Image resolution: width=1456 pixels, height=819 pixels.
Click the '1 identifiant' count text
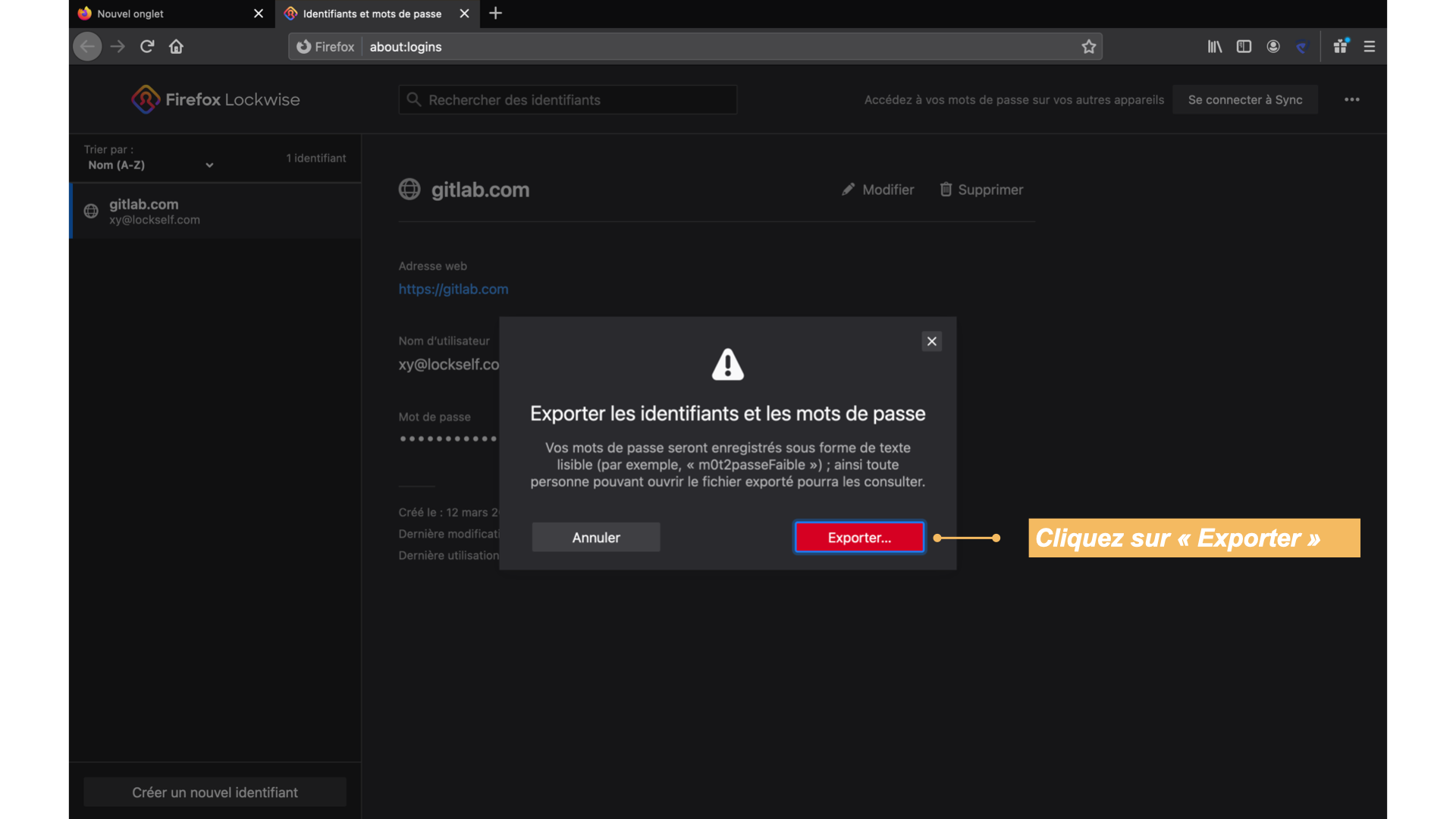click(315, 158)
